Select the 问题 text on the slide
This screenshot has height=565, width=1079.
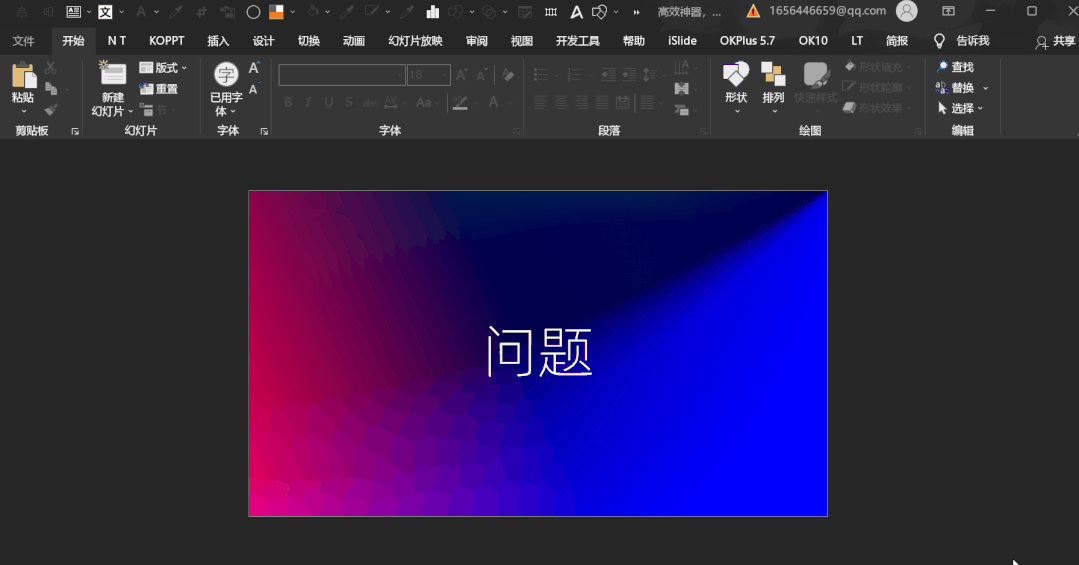540,352
